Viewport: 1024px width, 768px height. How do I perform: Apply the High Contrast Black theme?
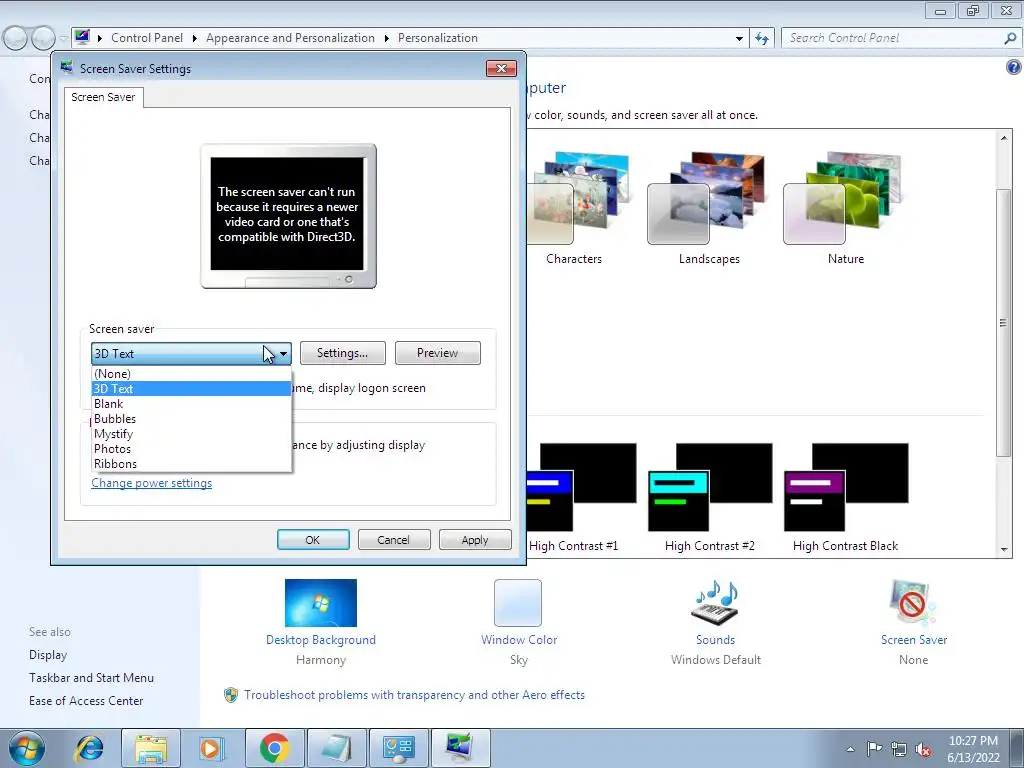coord(846,498)
